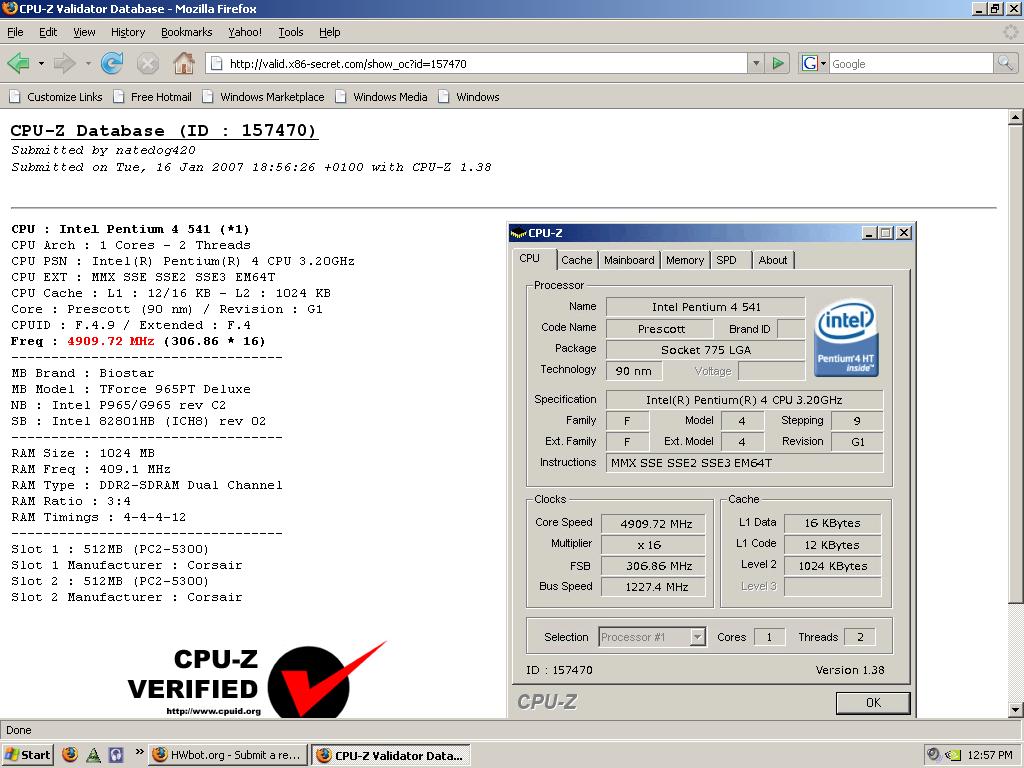Viewport: 1024px width, 768px height.
Task: Open the Windows bookmark in toolbar
Action: point(469,97)
